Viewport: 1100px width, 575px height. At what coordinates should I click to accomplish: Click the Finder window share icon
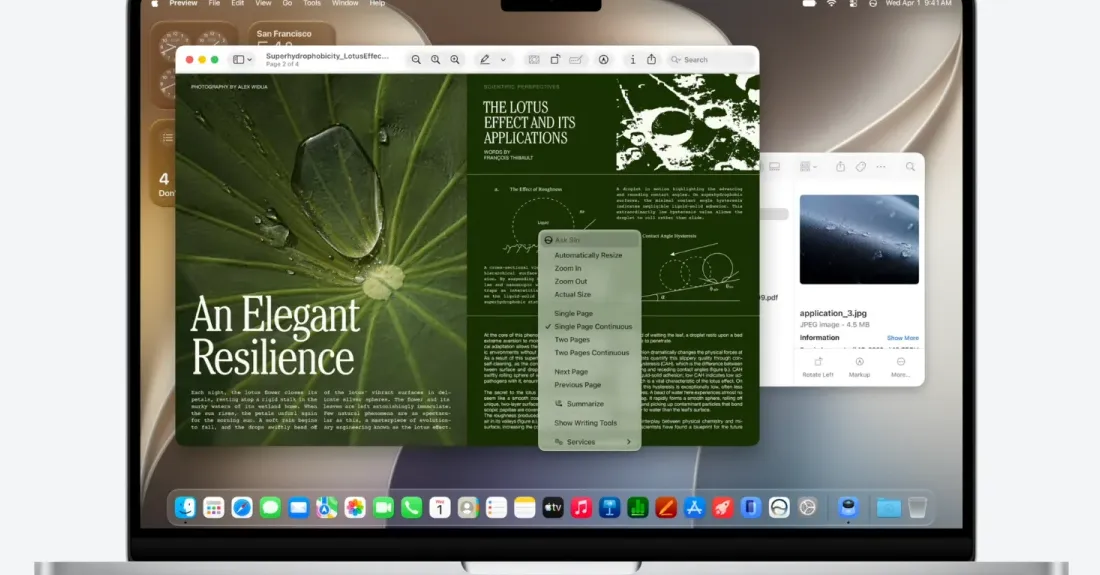tap(840, 166)
